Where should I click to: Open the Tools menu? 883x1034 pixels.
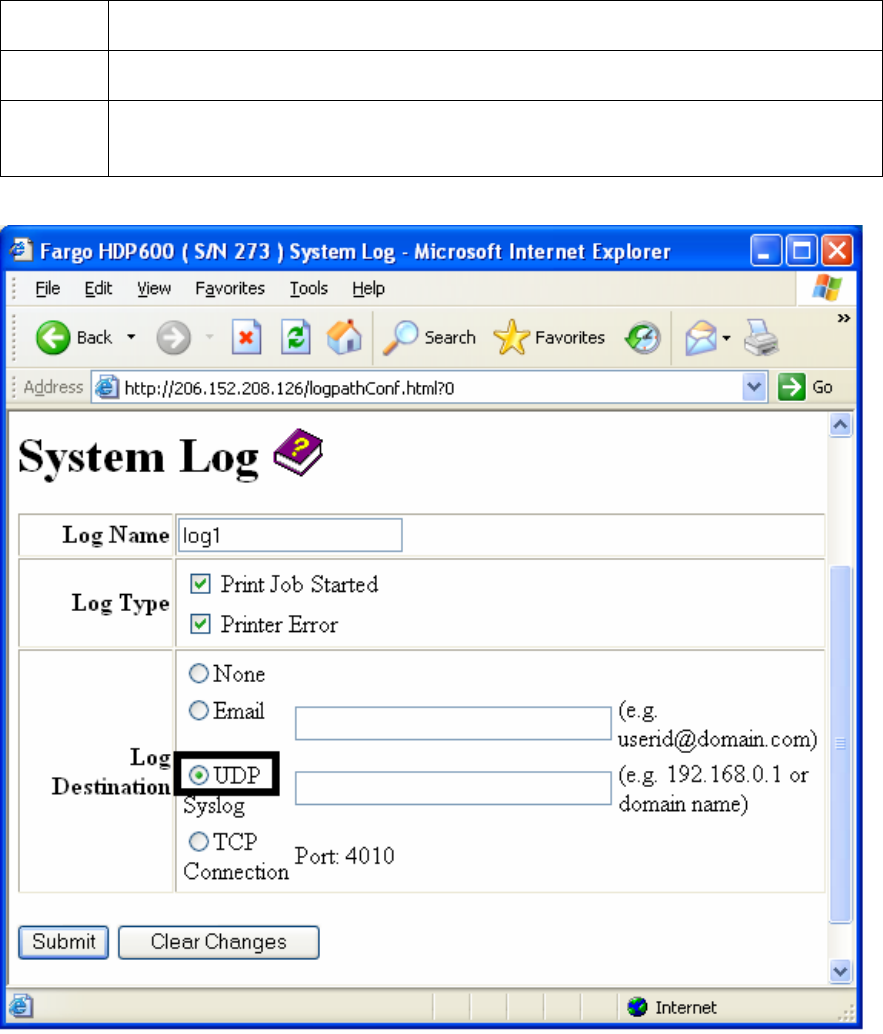click(x=309, y=288)
